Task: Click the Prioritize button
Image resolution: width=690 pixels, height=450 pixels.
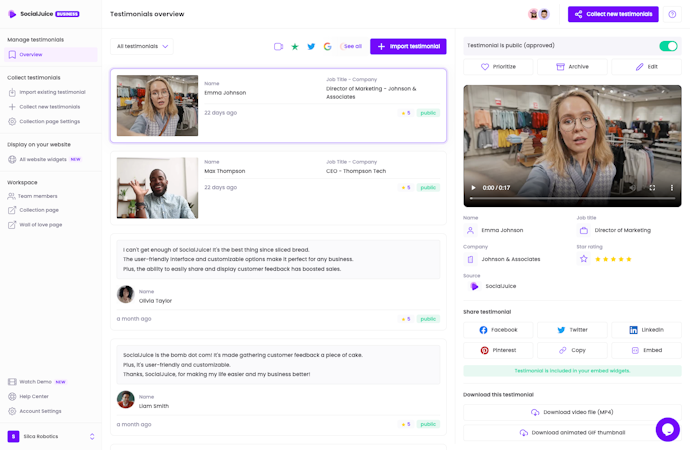Action: coord(498,67)
